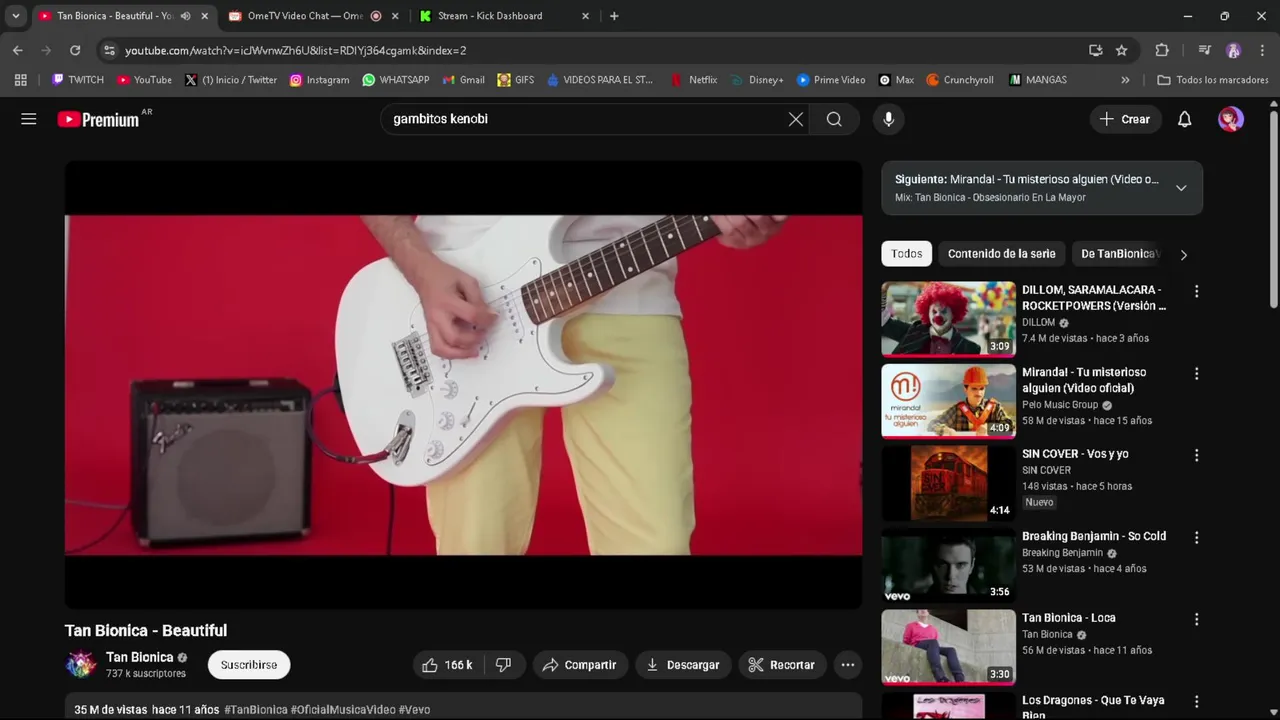Open options for Los Dragones video
The height and width of the screenshot is (720, 1280).
point(1196,701)
